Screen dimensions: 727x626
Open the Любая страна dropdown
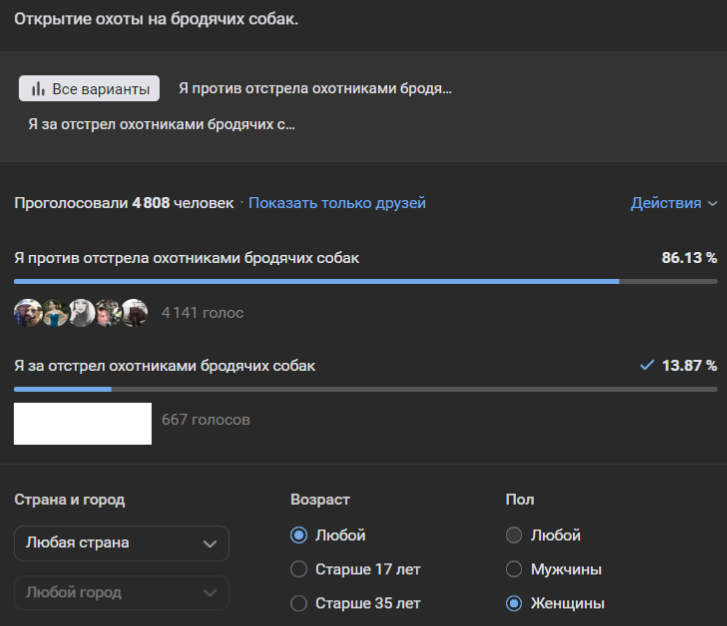pyautogui.click(x=121, y=543)
